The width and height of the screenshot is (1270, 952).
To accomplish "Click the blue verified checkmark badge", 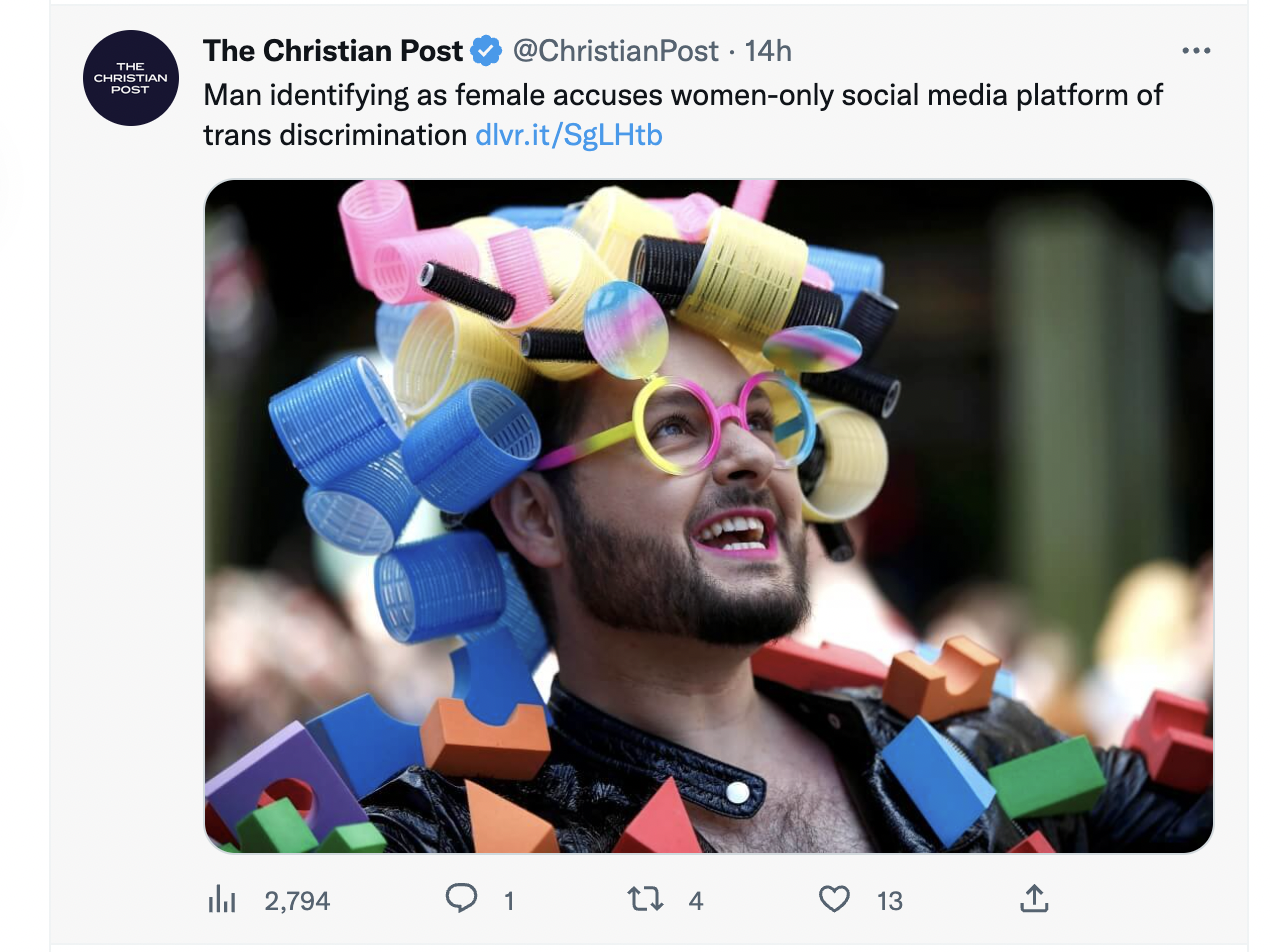I will (x=486, y=50).
